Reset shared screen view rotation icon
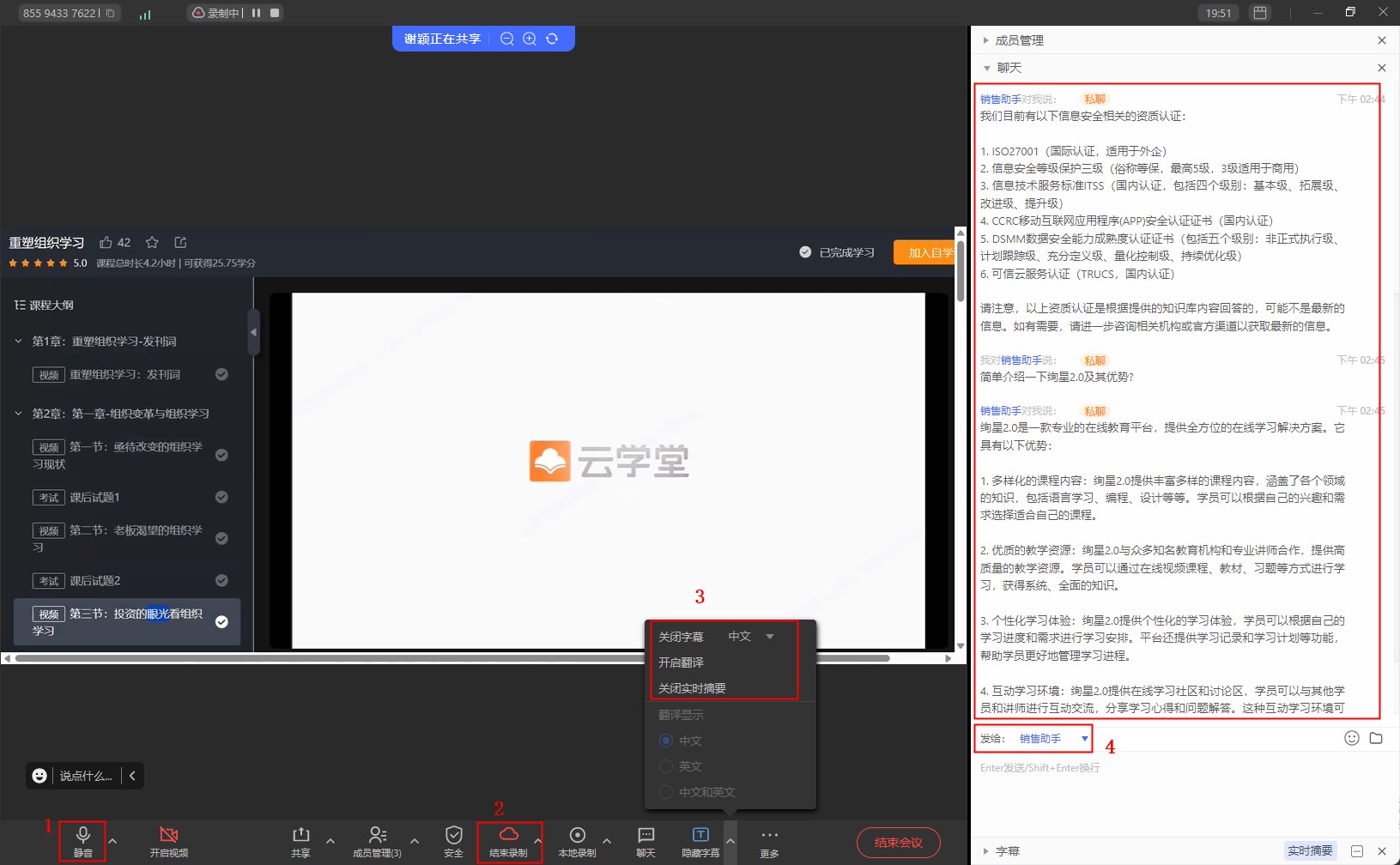Viewport: 1400px width, 865px height. pos(552,39)
